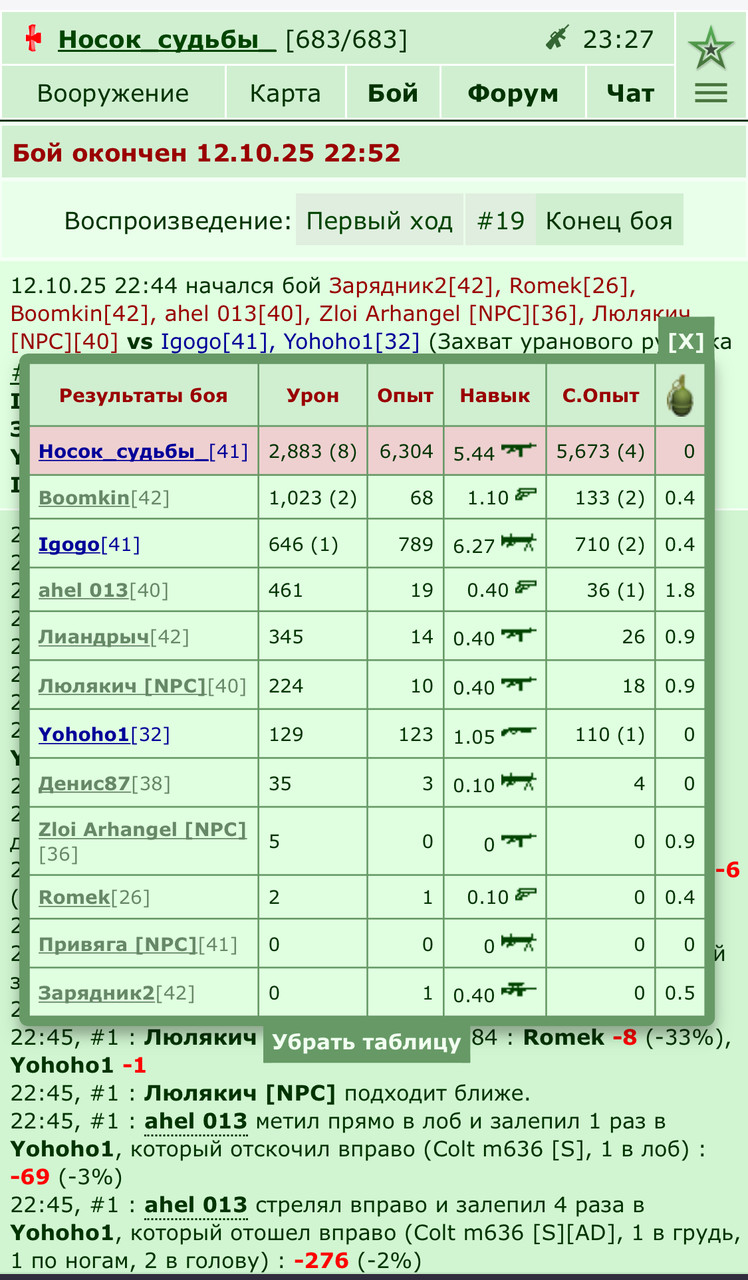Select replay turn #19
The width and height of the screenshot is (748, 1280).
pyautogui.click(x=500, y=220)
